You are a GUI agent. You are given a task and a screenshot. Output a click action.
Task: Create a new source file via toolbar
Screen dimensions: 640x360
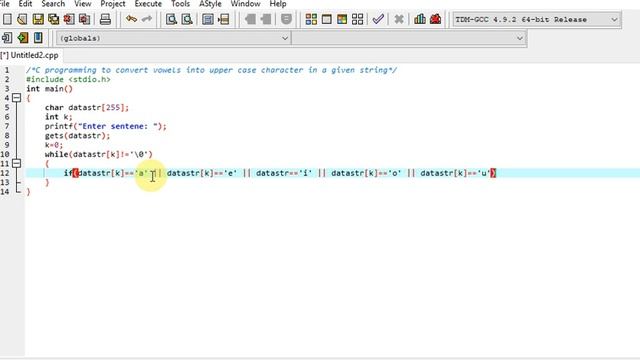pyautogui.click(x=7, y=19)
